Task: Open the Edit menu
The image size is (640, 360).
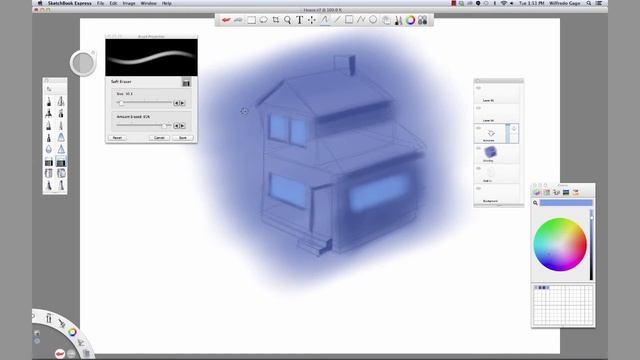Action: pos(113,3)
